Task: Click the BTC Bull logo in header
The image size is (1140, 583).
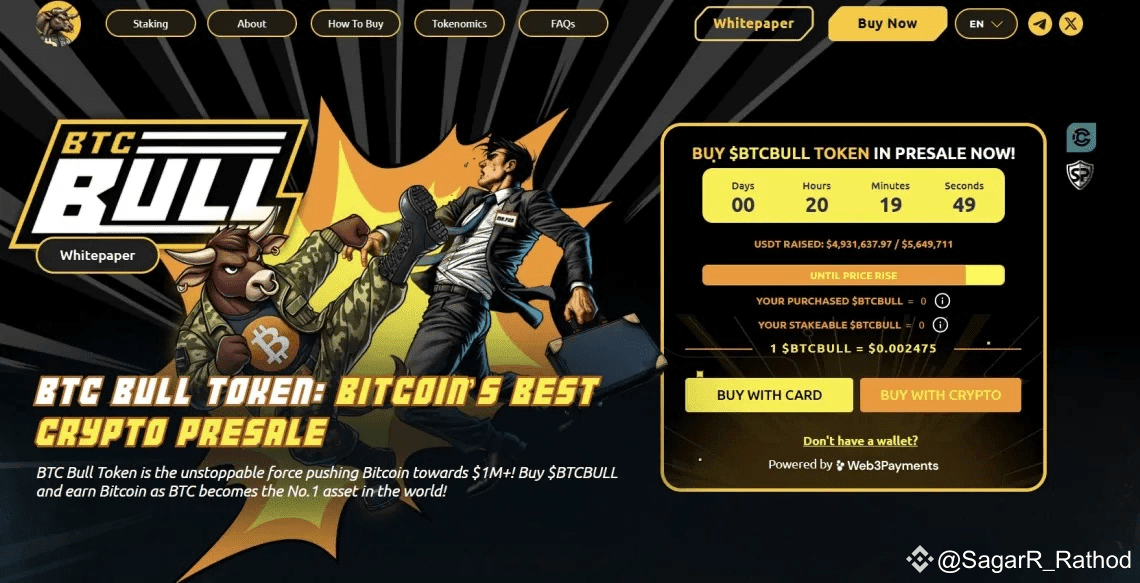Action: point(58,24)
